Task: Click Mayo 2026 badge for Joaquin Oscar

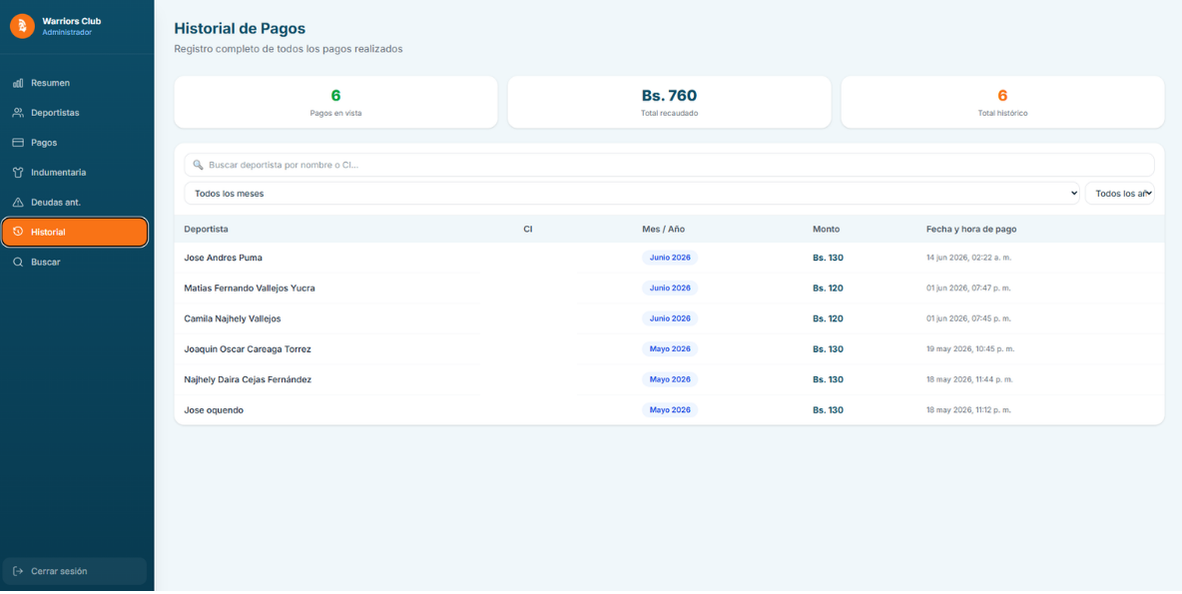Action: [x=670, y=349]
